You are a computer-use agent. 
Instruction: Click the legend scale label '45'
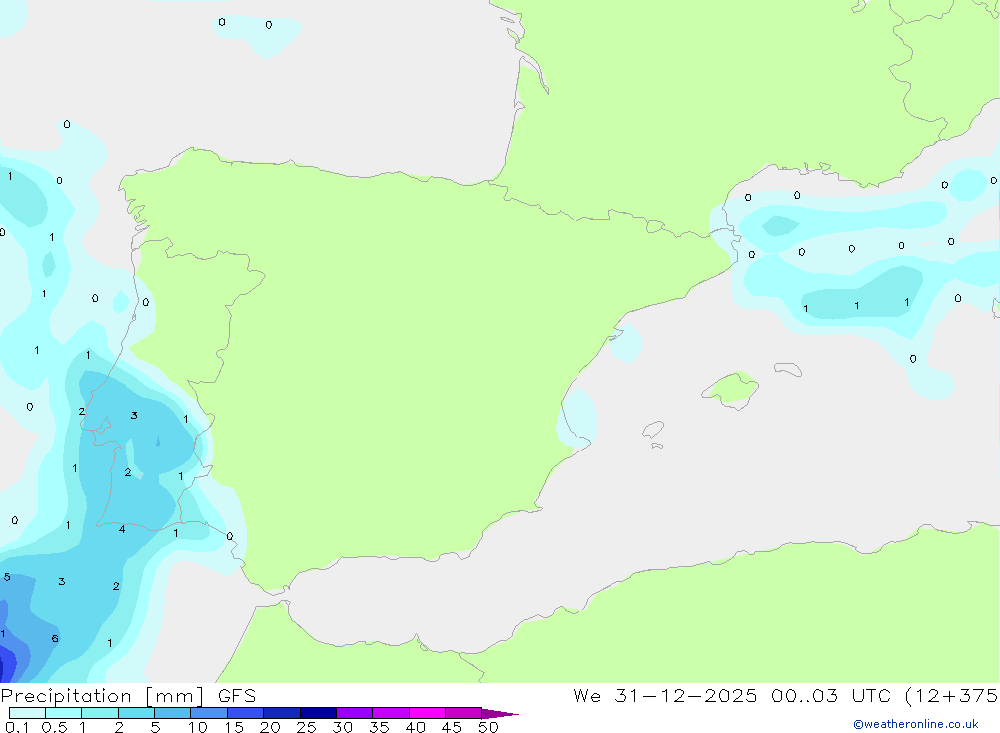(x=452, y=727)
